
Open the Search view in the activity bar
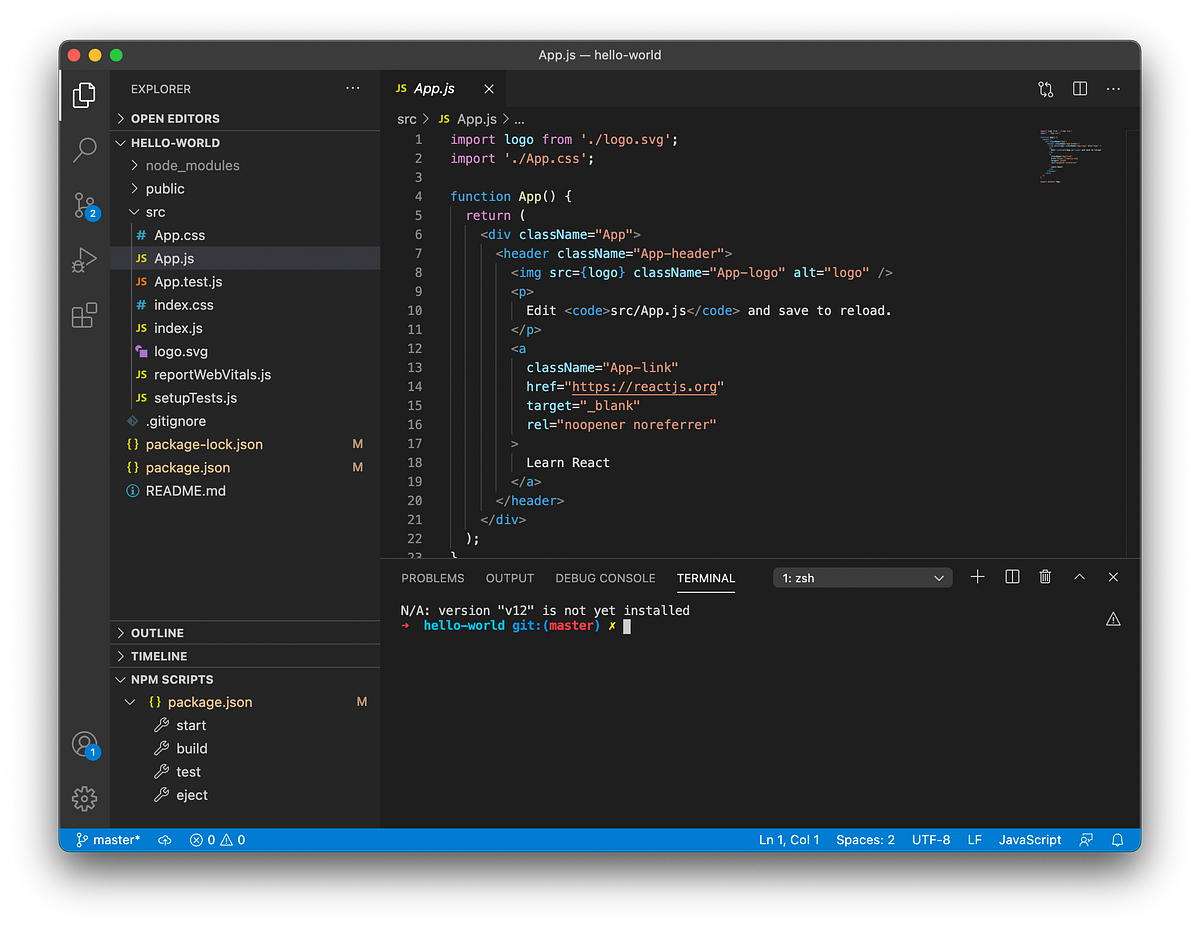point(84,150)
